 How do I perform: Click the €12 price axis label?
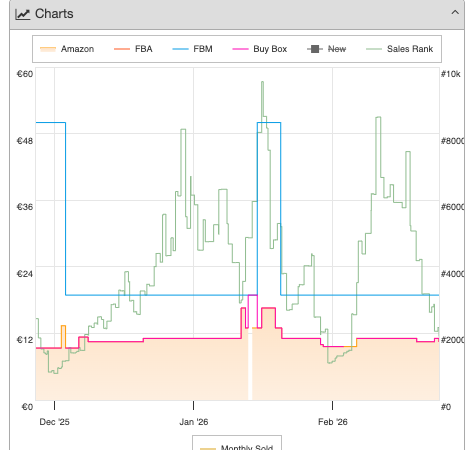(x=25, y=340)
